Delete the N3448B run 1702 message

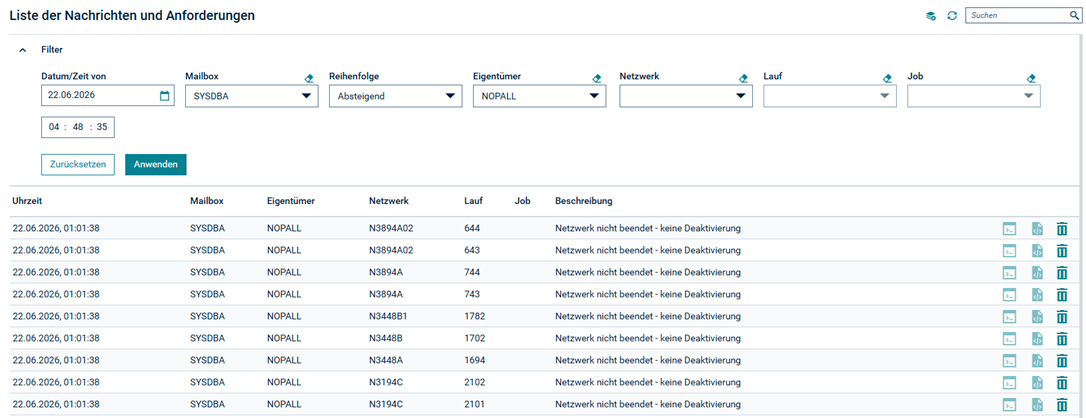tap(1062, 339)
